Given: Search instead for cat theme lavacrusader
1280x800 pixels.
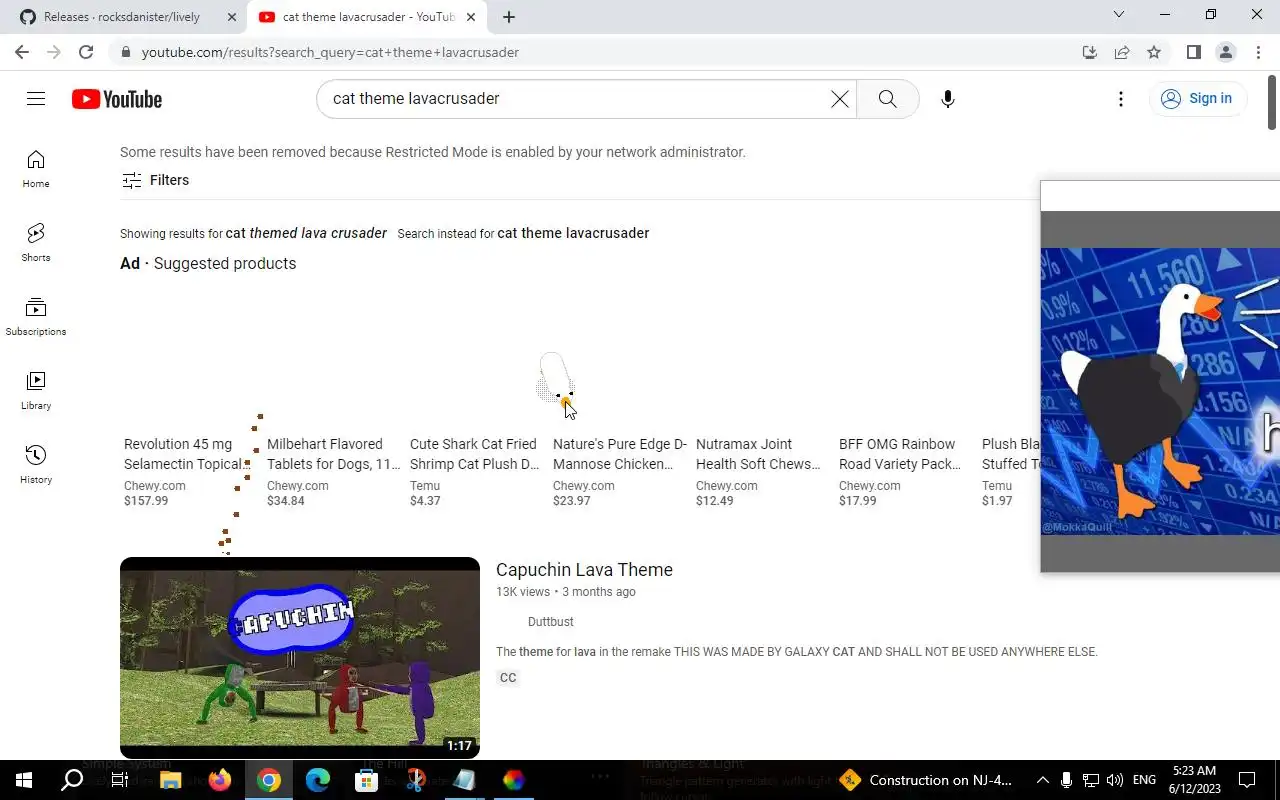Looking at the screenshot, I should pyautogui.click(x=573, y=233).
